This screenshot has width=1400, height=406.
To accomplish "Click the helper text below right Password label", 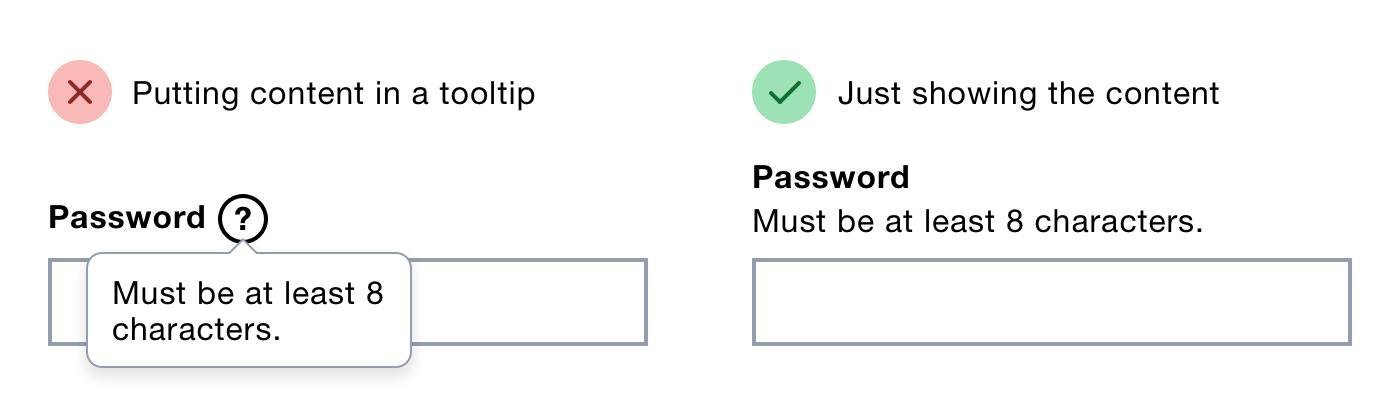I will point(977,221).
